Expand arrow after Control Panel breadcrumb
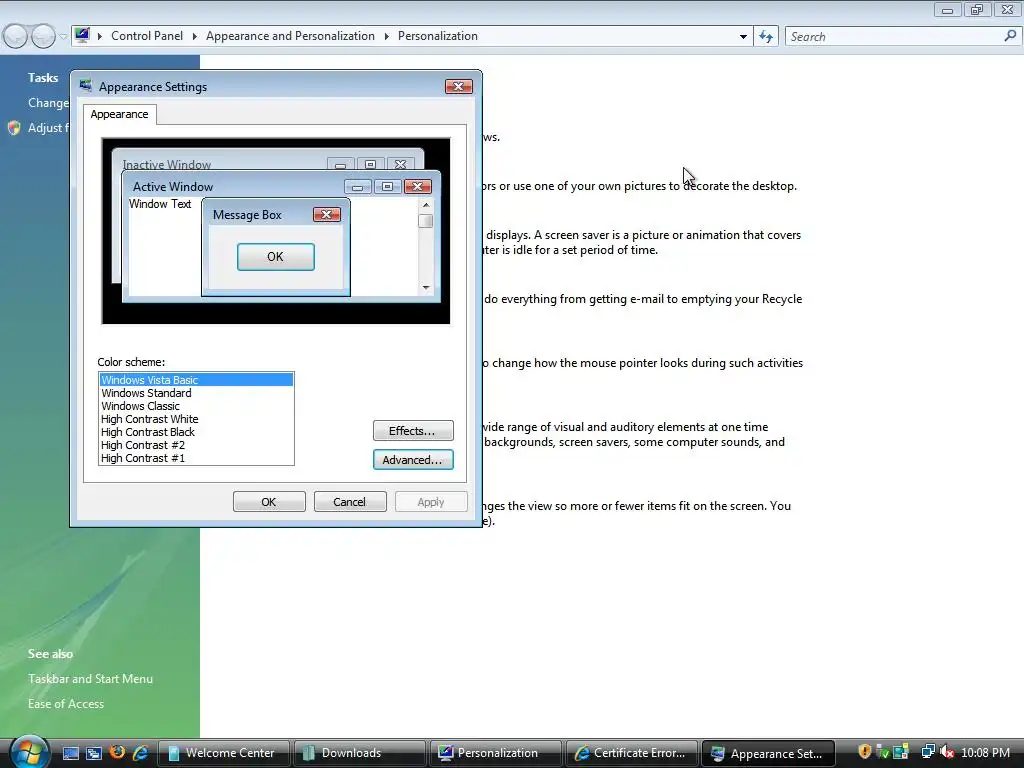Image resolution: width=1024 pixels, height=768 pixels. (195, 37)
